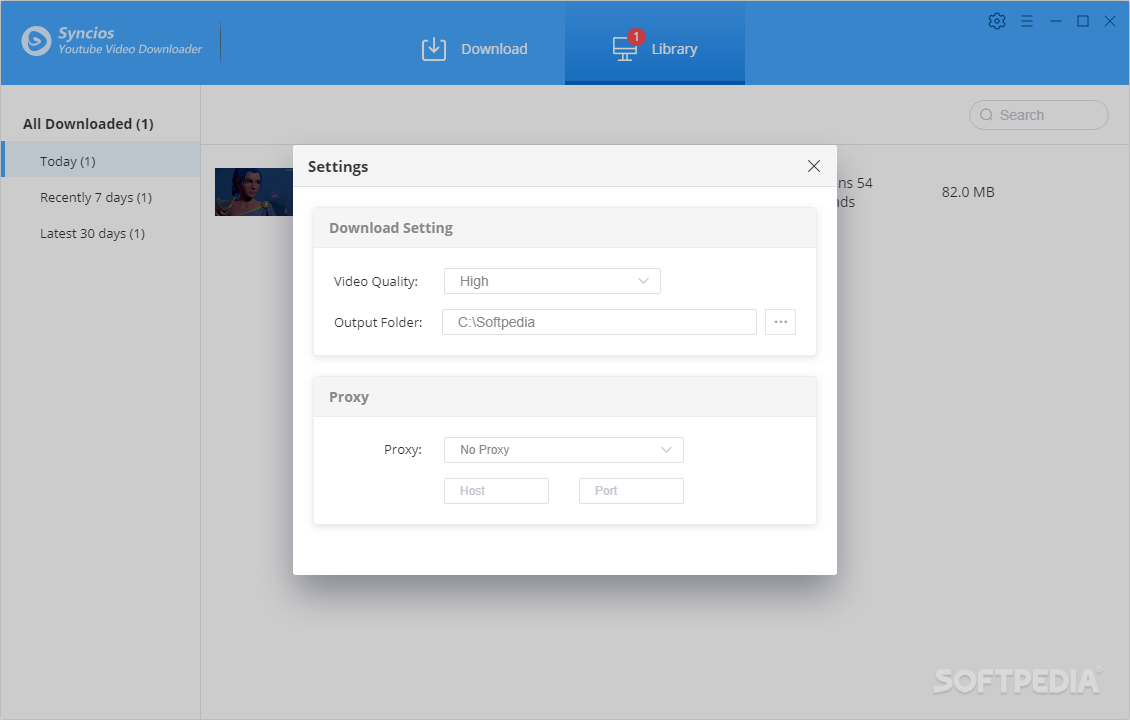
Task: Close the Settings dialog
Action: click(x=814, y=166)
